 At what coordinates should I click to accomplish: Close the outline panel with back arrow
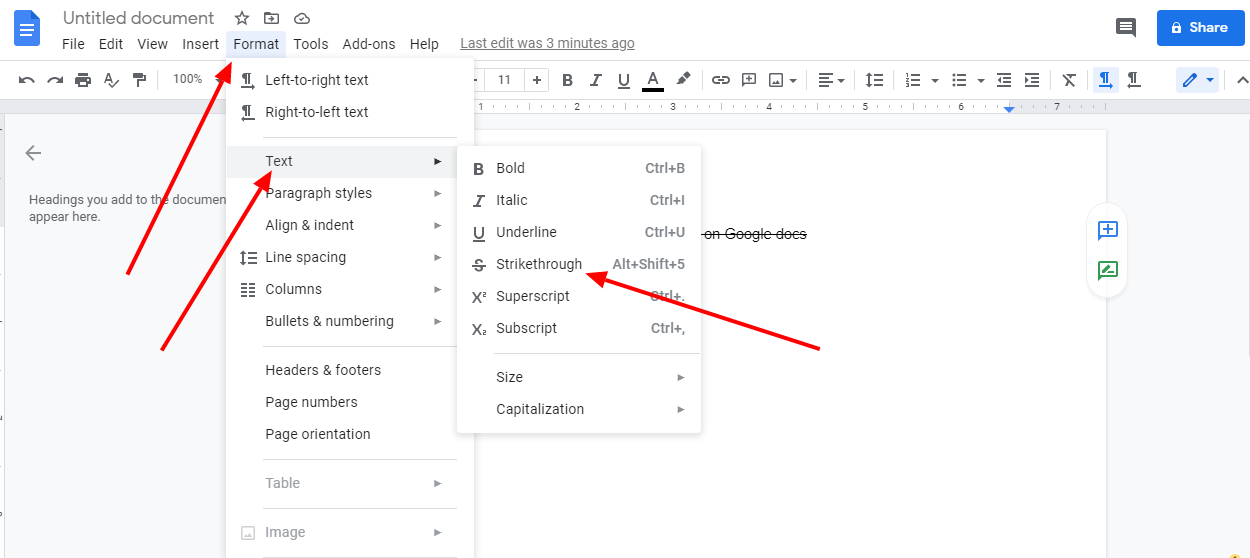(33, 153)
